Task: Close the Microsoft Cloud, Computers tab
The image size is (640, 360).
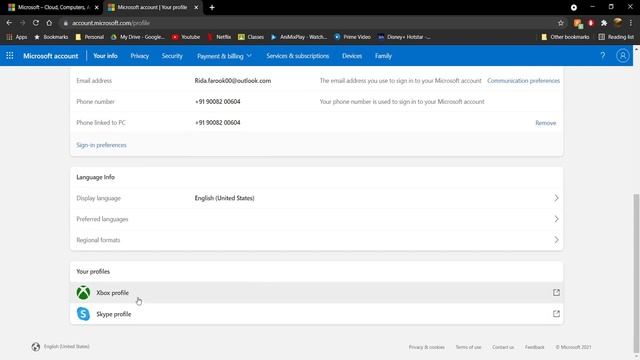Action: click(97, 7)
